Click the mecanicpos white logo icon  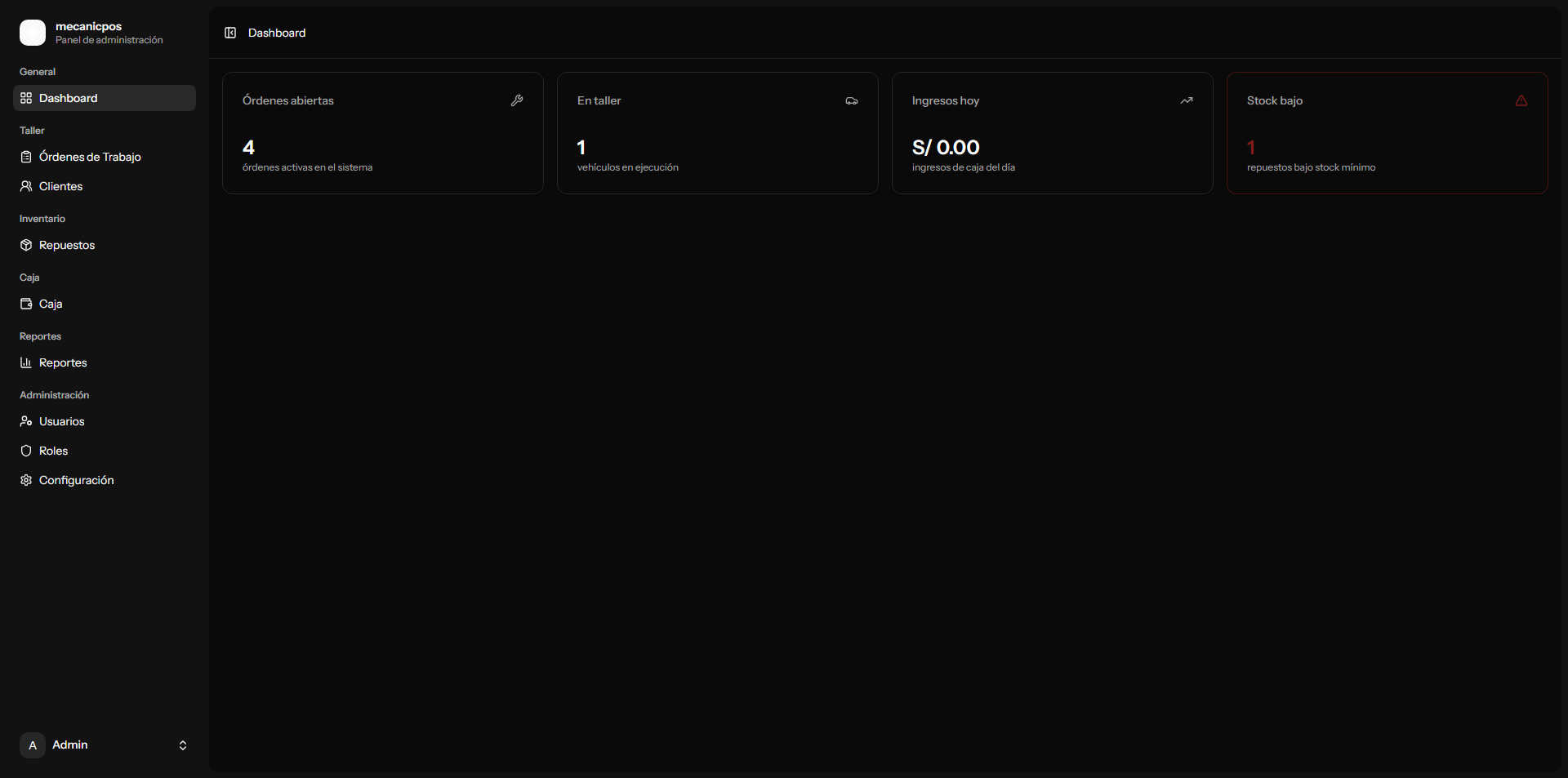coord(33,33)
